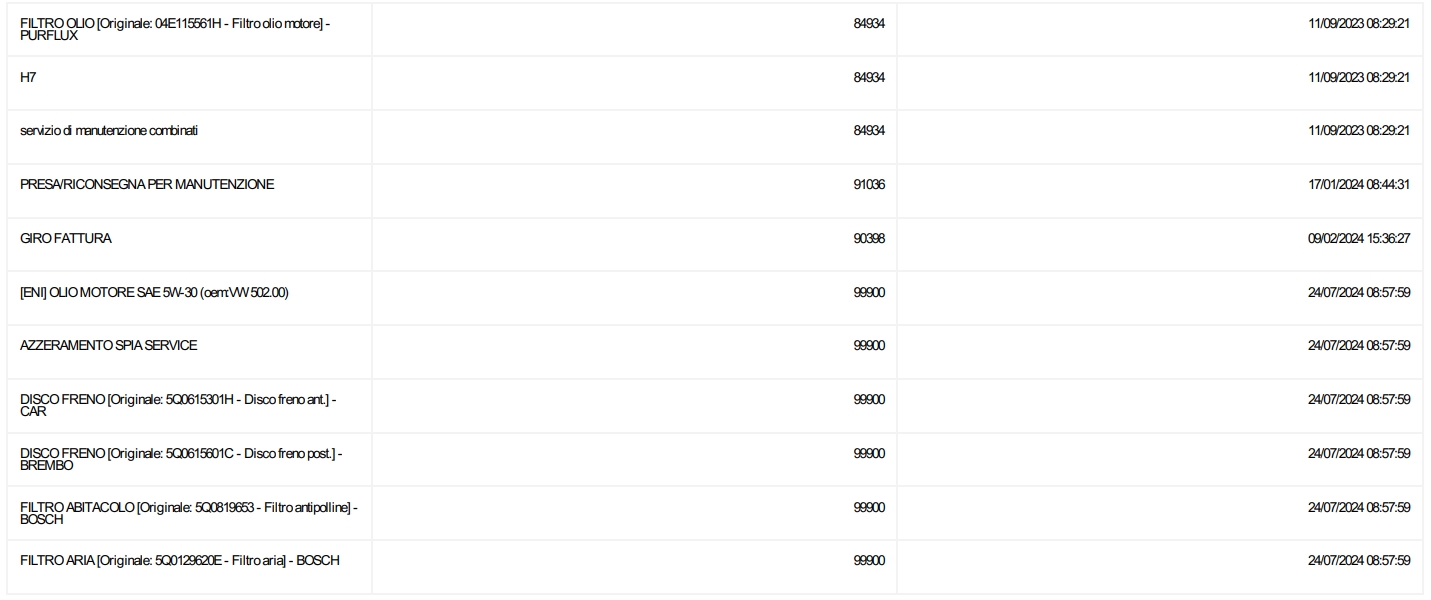Click mileage value 90398

tap(869, 238)
